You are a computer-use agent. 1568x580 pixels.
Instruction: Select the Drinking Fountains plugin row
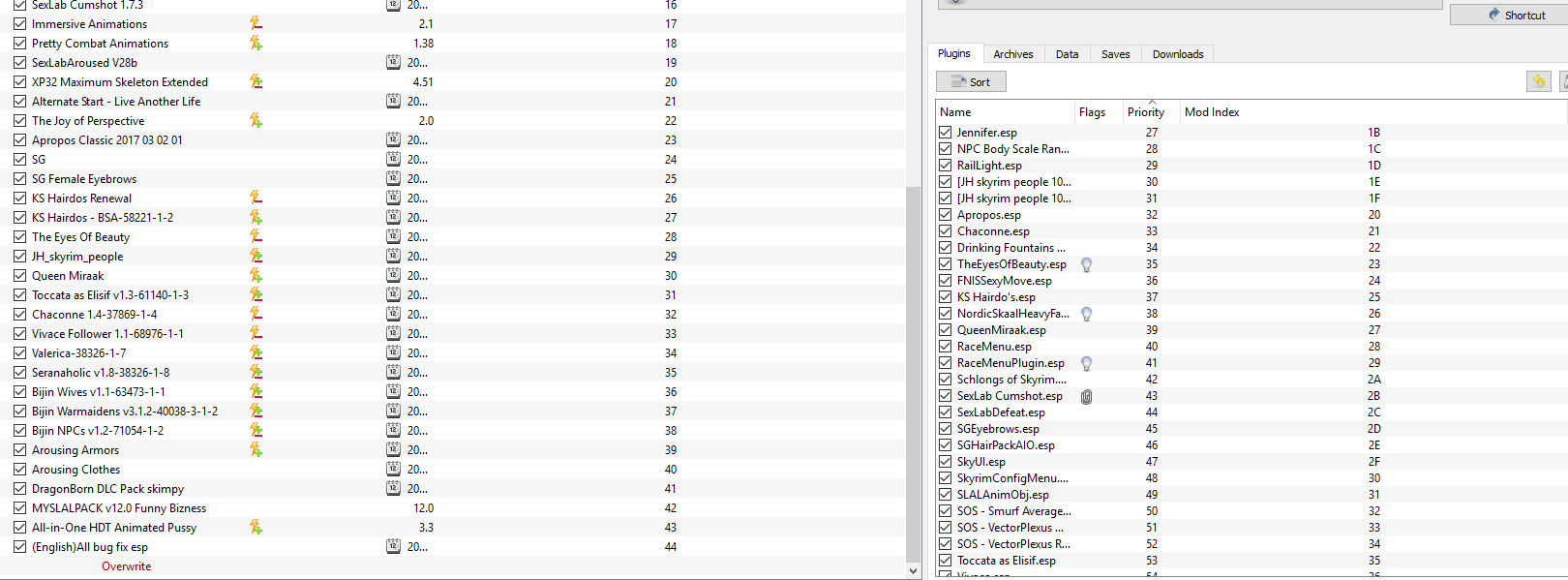tap(1251, 248)
